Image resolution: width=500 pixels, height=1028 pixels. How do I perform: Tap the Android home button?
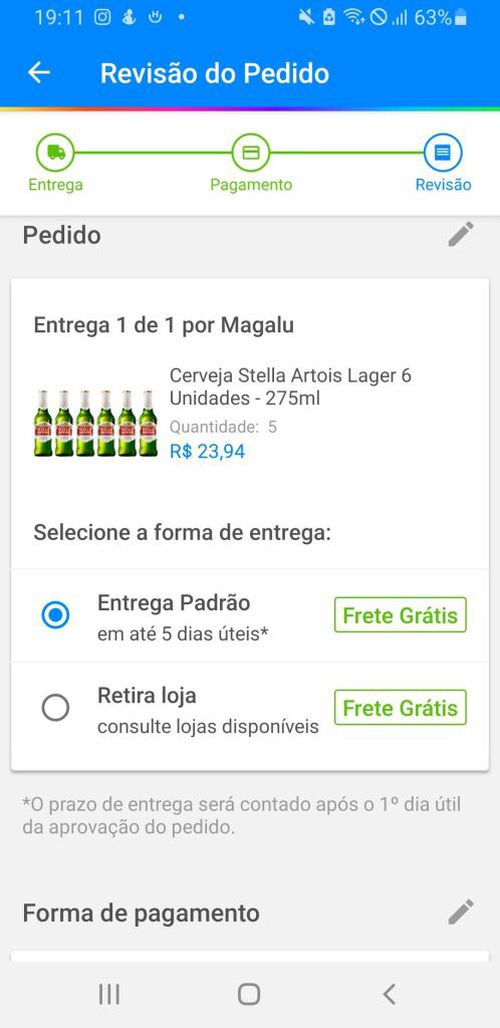(x=249, y=994)
